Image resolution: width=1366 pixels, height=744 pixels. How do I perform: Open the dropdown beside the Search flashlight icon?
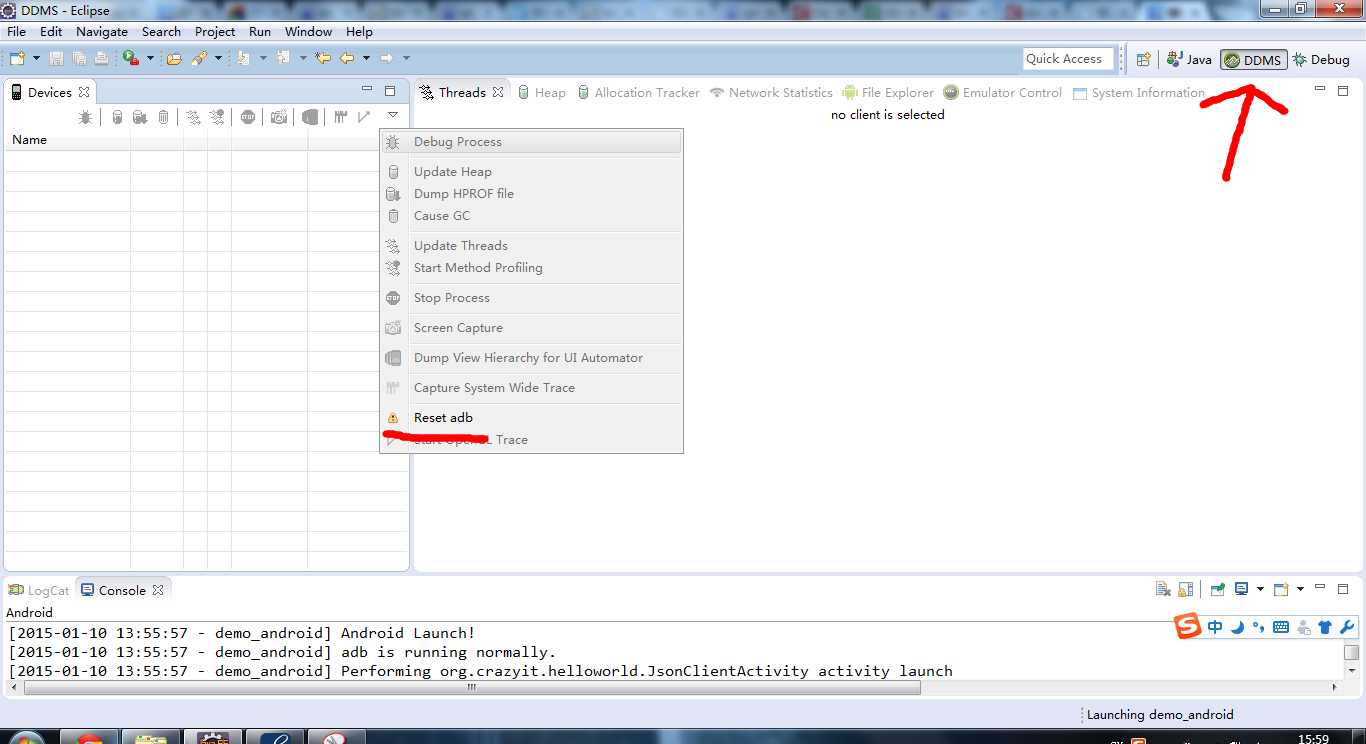218,58
